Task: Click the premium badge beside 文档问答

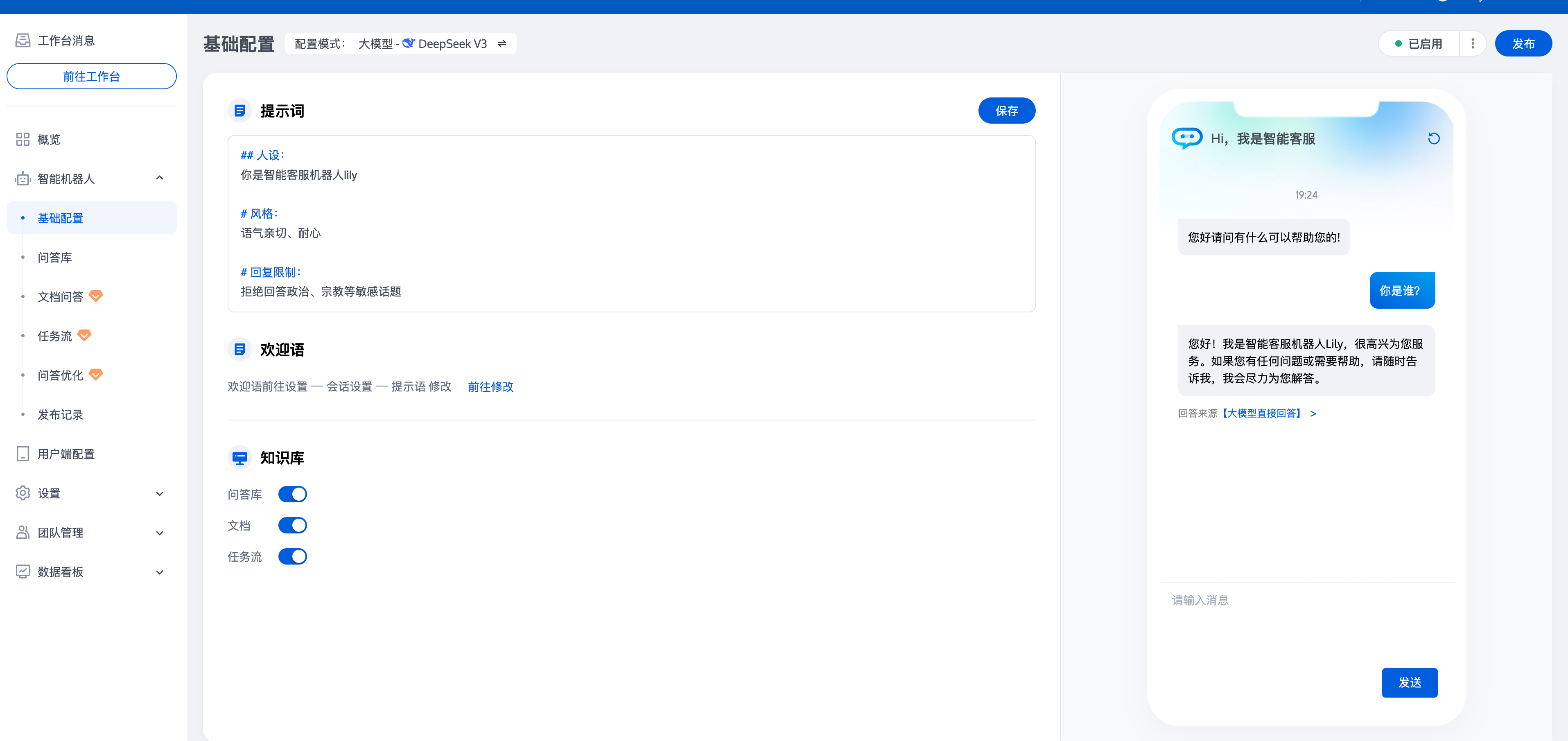Action: [95, 296]
